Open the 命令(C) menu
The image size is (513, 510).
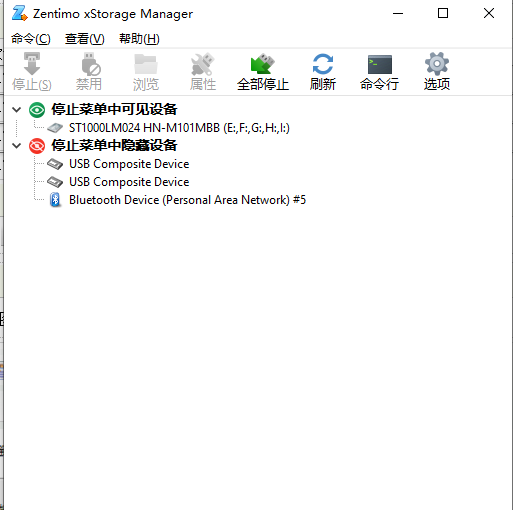pos(31,39)
